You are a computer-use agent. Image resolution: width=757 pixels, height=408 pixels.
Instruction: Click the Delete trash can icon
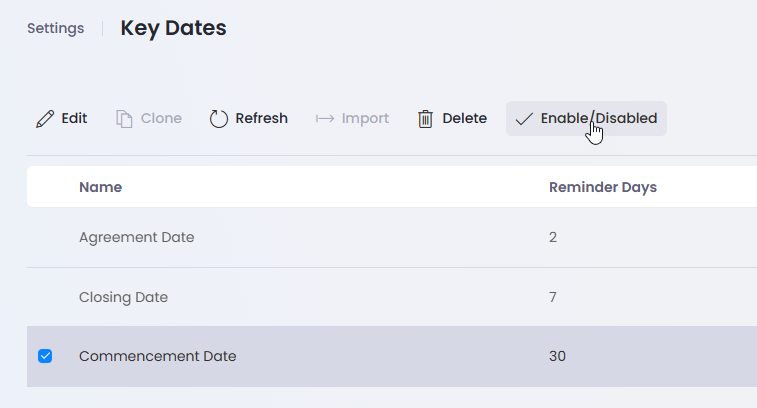coord(425,119)
